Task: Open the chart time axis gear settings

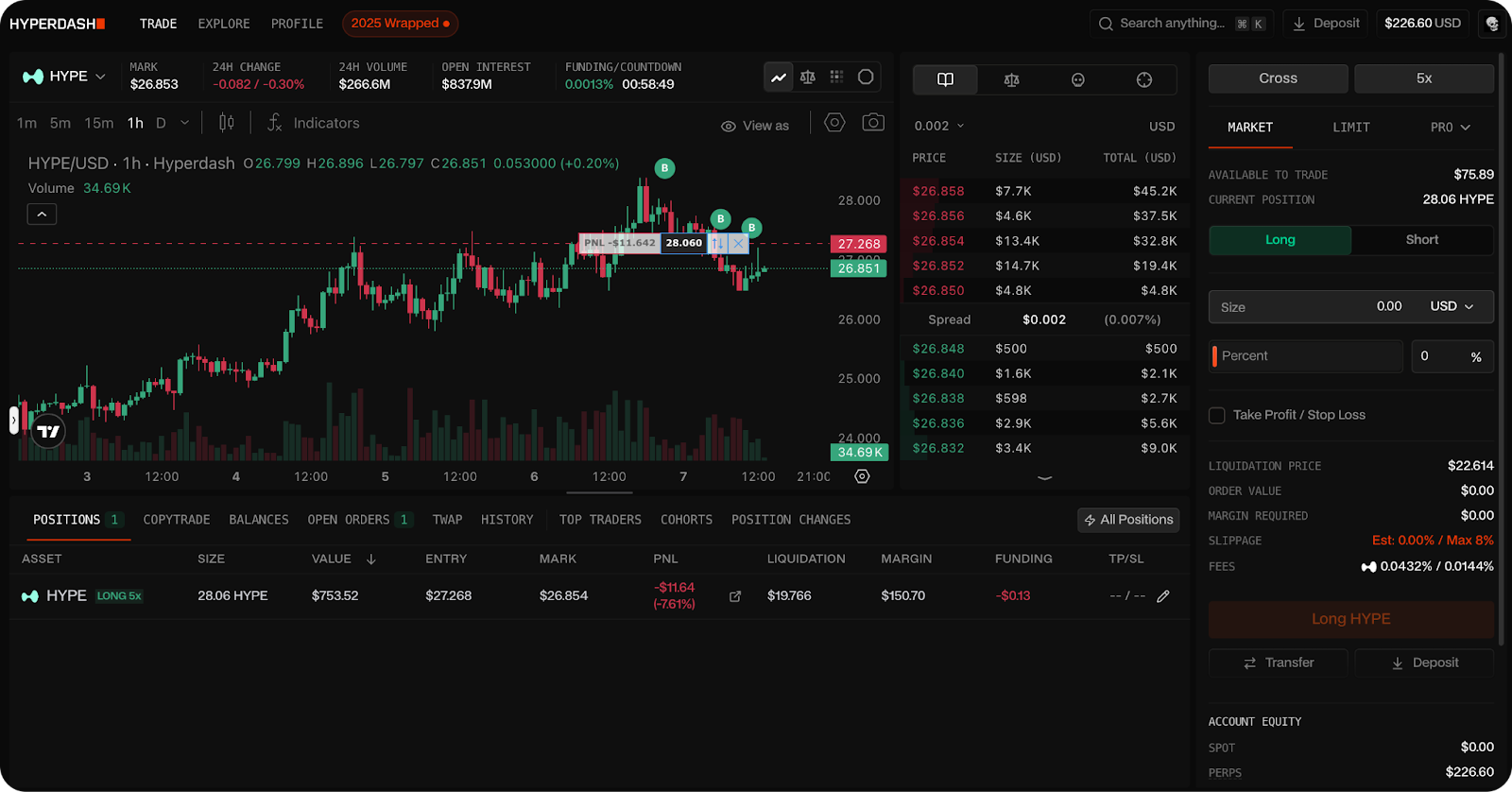Action: (862, 476)
